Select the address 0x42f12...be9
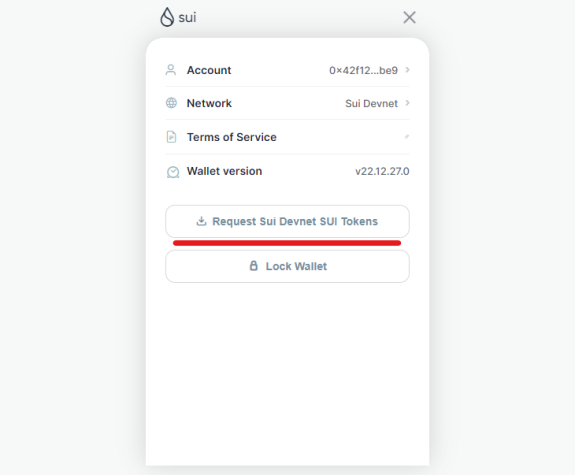The image size is (575, 475). (363, 70)
